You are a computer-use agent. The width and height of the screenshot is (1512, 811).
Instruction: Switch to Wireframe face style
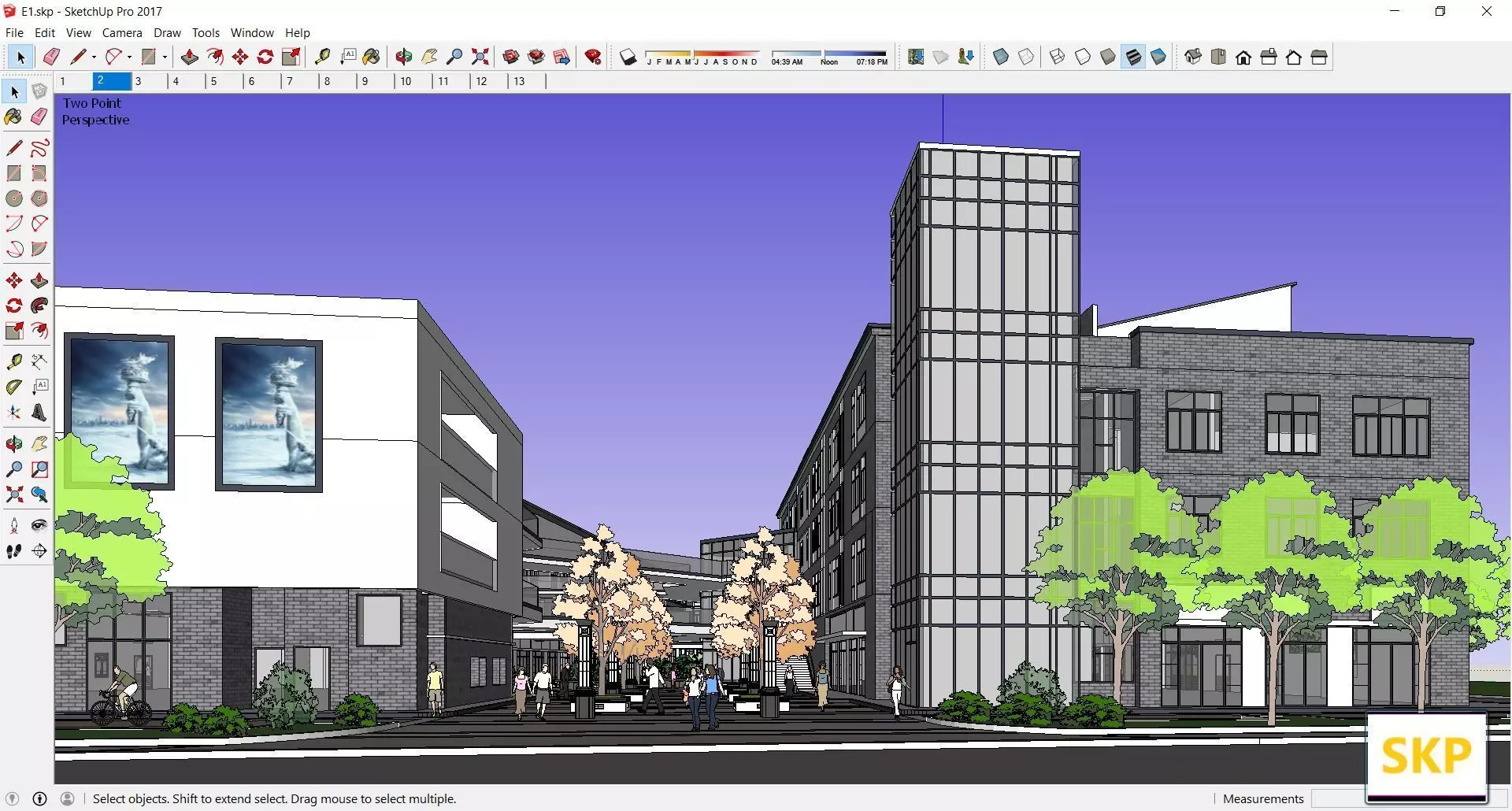pyautogui.click(x=1058, y=57)
